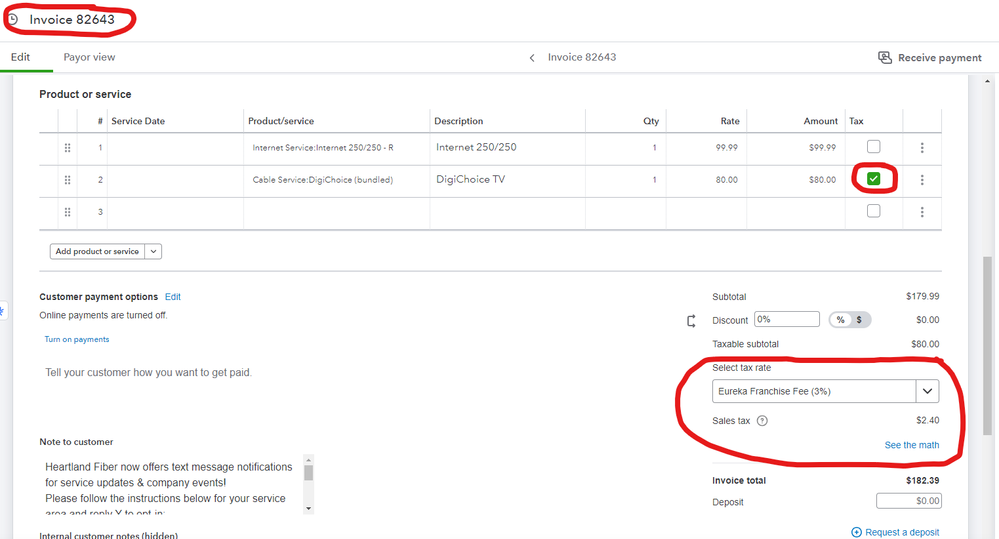
Task: Click drag handle for row 2
Action: pyautogui.click(x=68, y=180)
